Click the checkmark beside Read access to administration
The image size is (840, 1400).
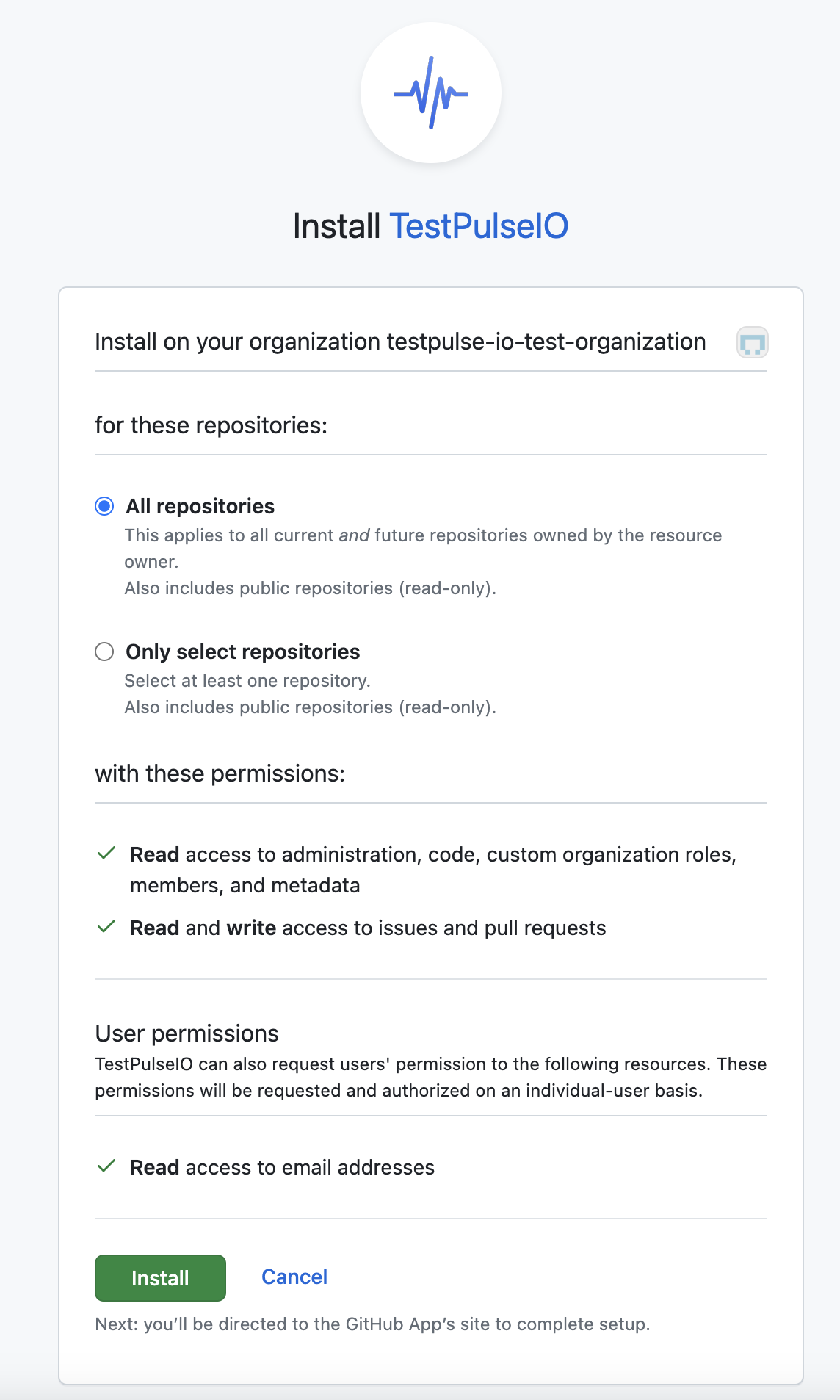[x=106, y=854]
